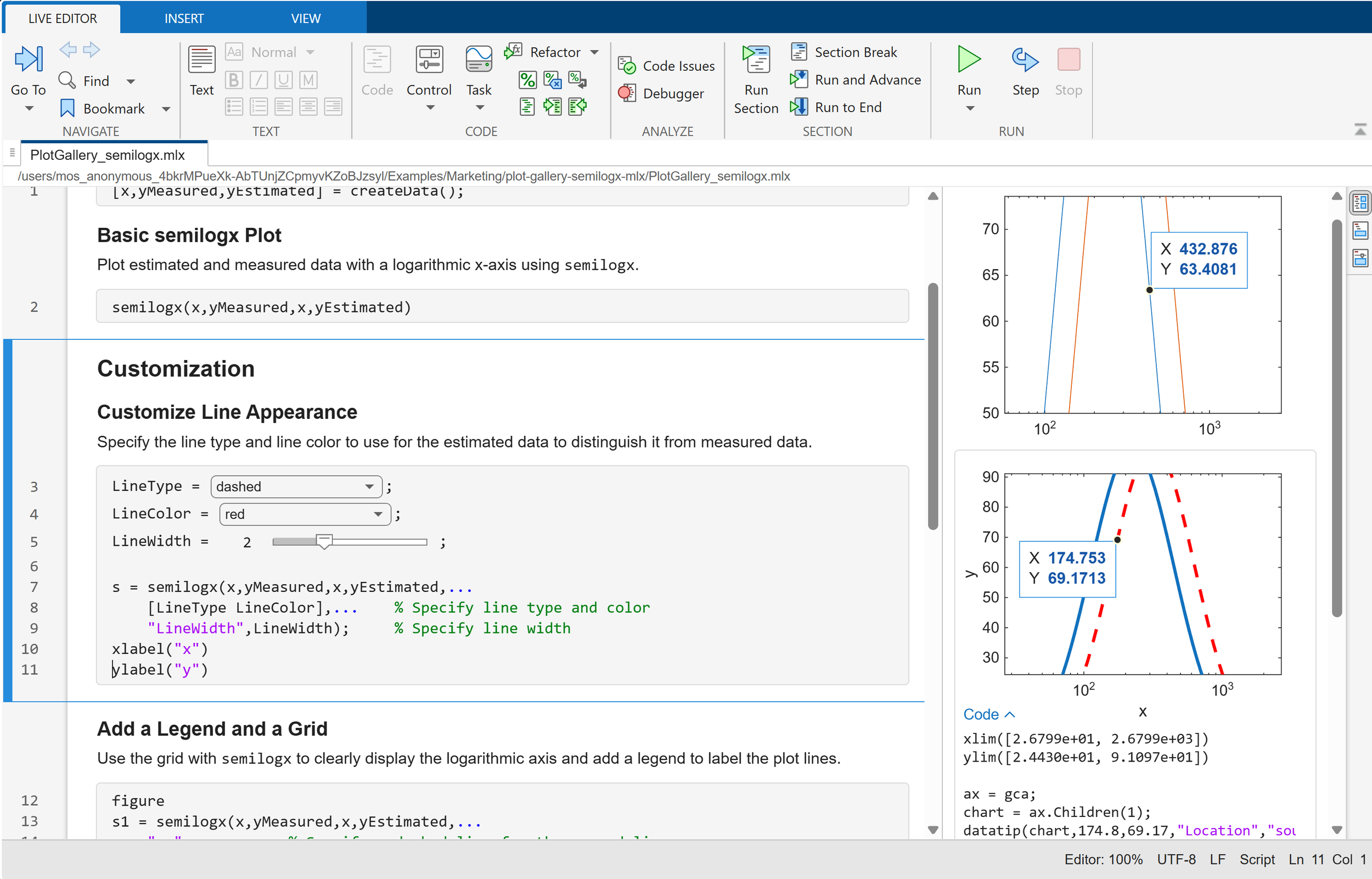
Task: Switch to output on right view
Action: tap(1359, 202)
